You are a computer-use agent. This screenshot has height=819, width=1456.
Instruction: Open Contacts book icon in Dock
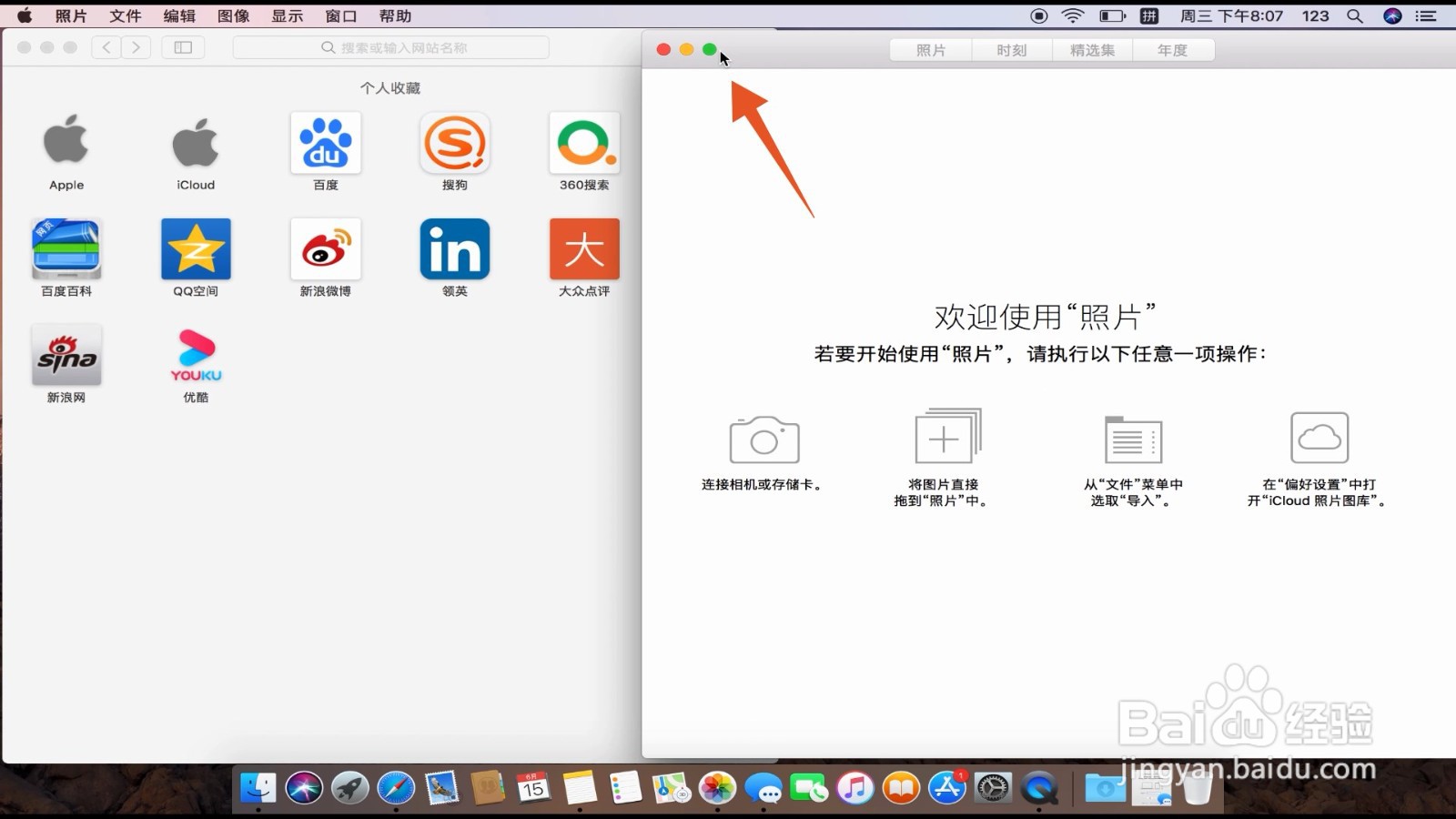tap(488, 787)
